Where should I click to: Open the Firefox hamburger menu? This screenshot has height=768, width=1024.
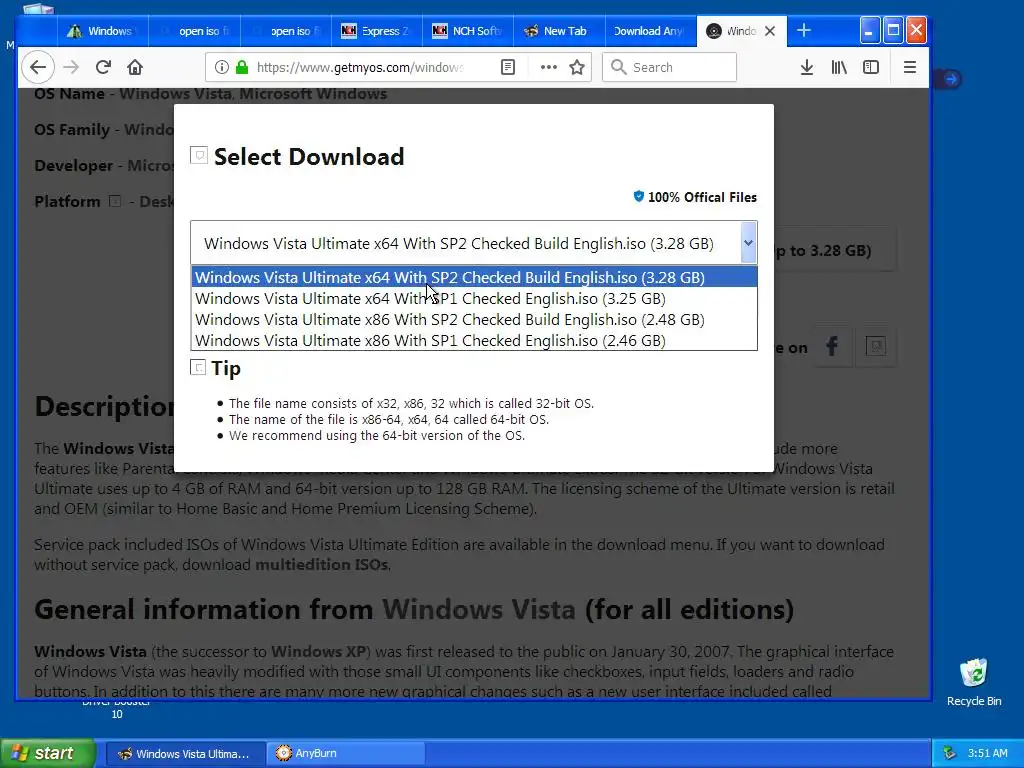click(x=910, y=67)
